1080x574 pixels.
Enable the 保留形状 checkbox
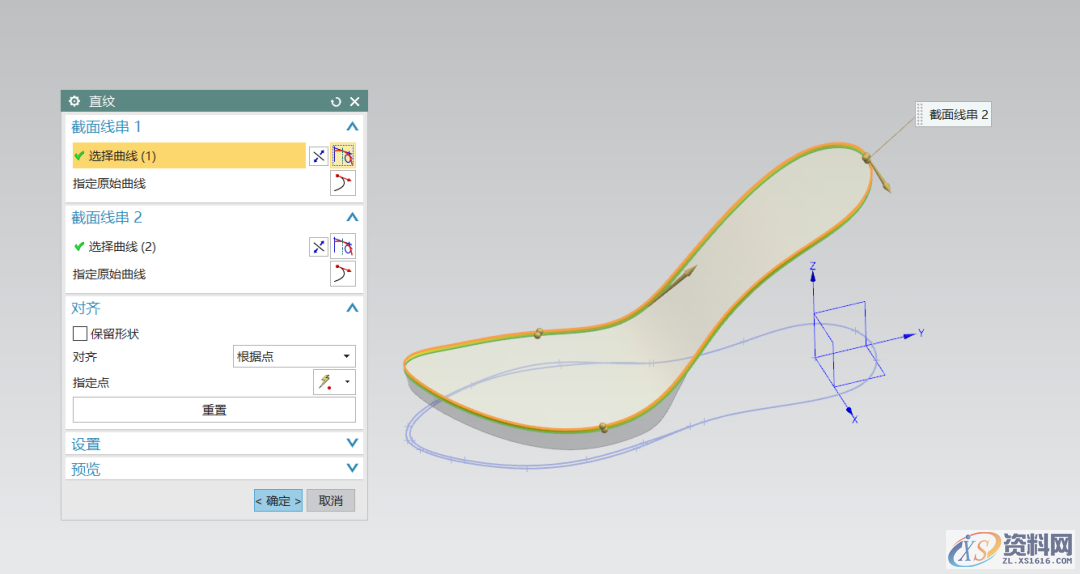pos(80,334)
